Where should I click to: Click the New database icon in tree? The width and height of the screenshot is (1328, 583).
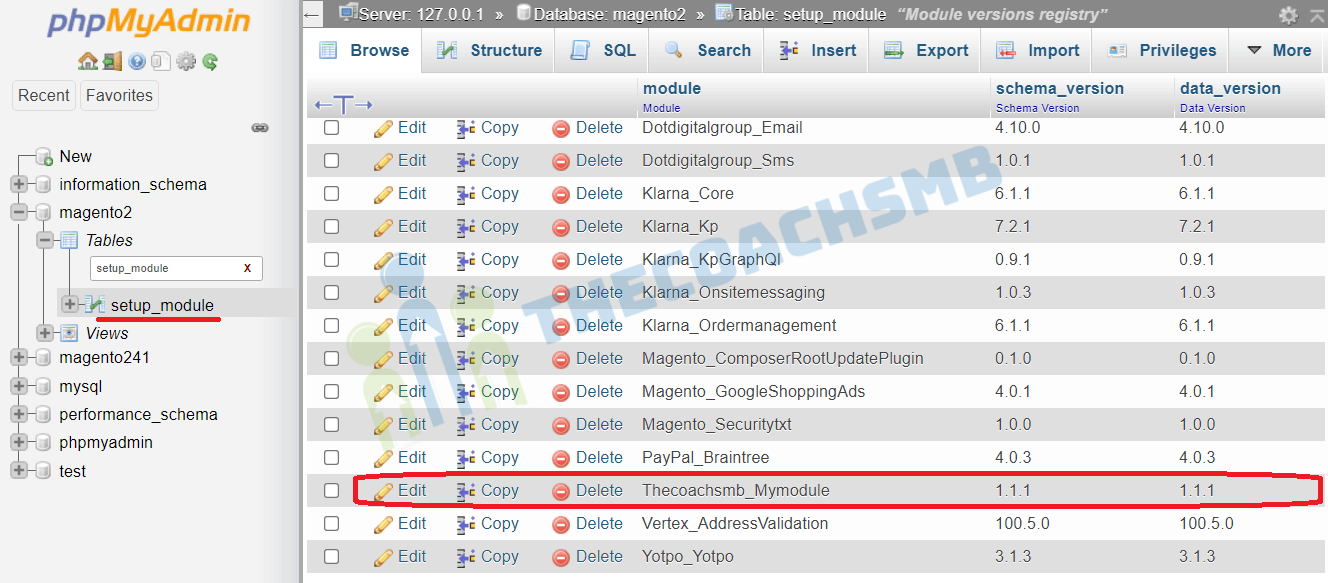point(43,156)
